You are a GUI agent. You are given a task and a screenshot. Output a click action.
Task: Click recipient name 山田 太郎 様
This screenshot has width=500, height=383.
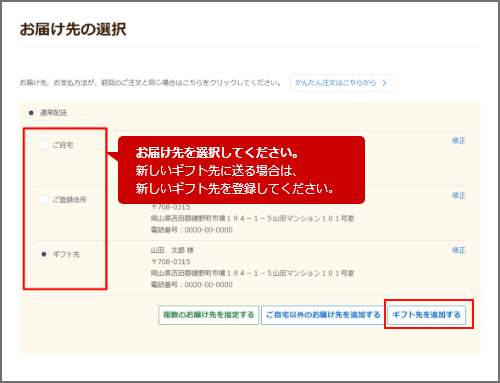172,250
